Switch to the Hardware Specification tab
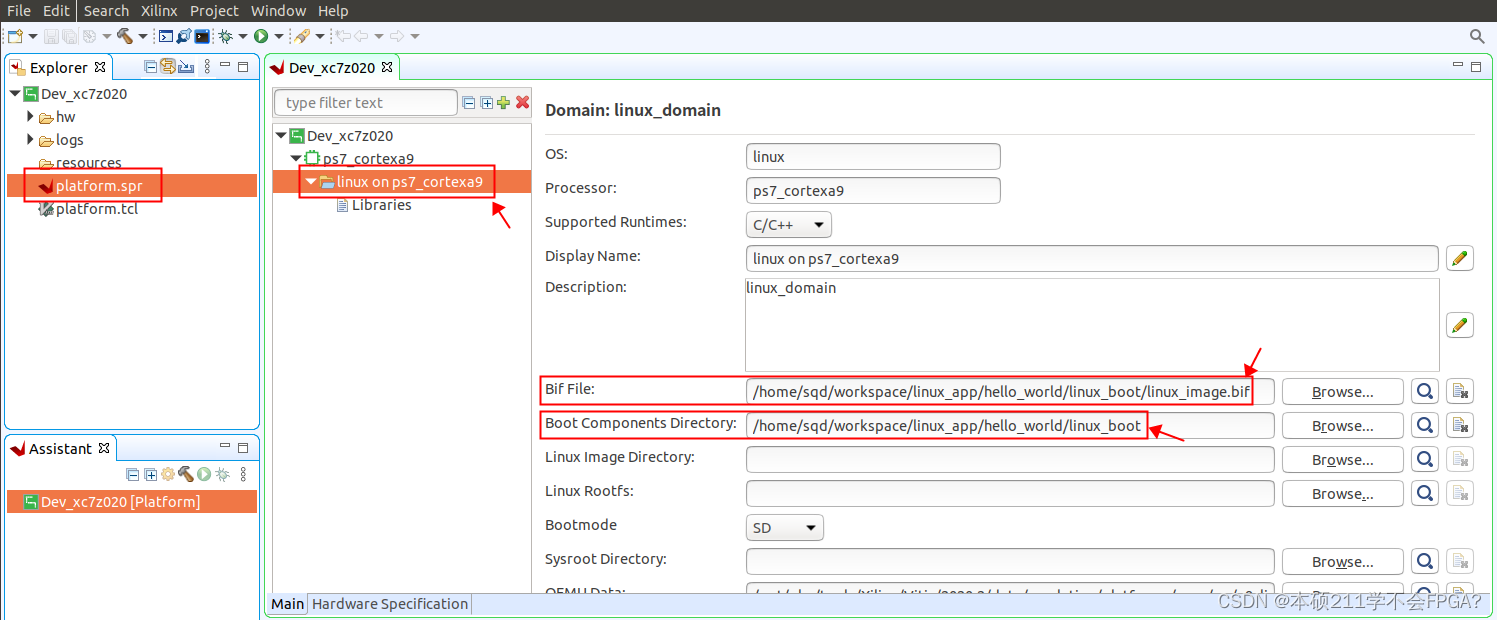 (390, 604)
